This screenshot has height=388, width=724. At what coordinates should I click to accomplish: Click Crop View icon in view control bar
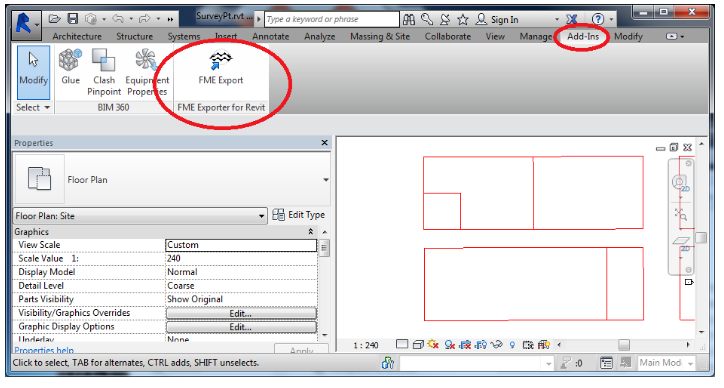pyautogui.click(x=465, y=345)
